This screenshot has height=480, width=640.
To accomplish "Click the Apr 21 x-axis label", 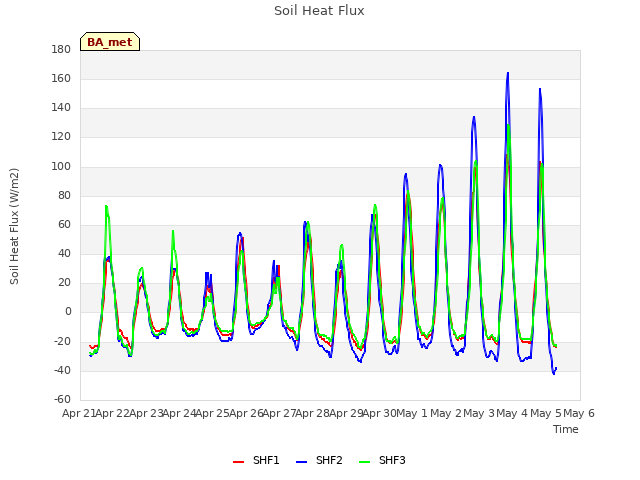I will [x=78, y=413].
